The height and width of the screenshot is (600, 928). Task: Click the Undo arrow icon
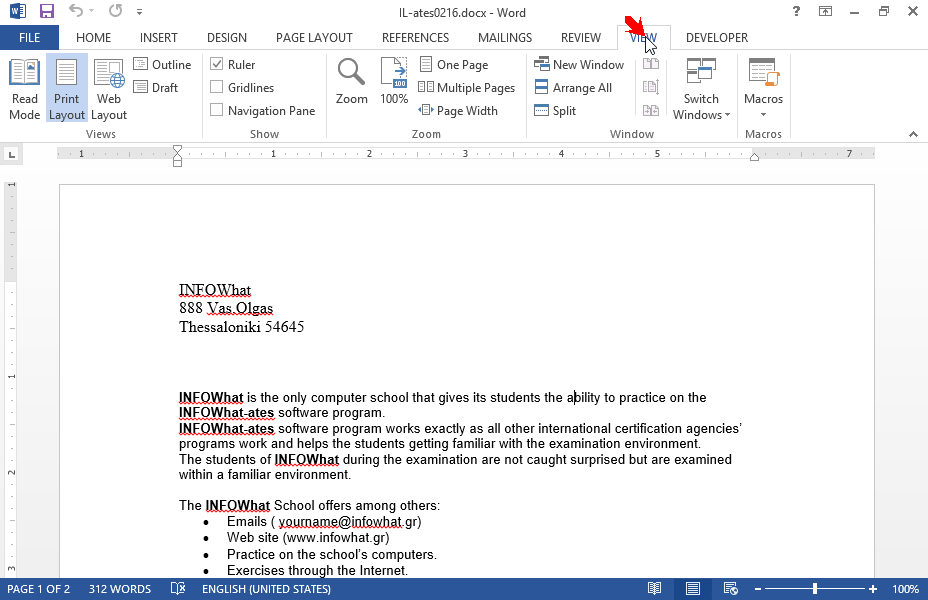tap(75, 11)
